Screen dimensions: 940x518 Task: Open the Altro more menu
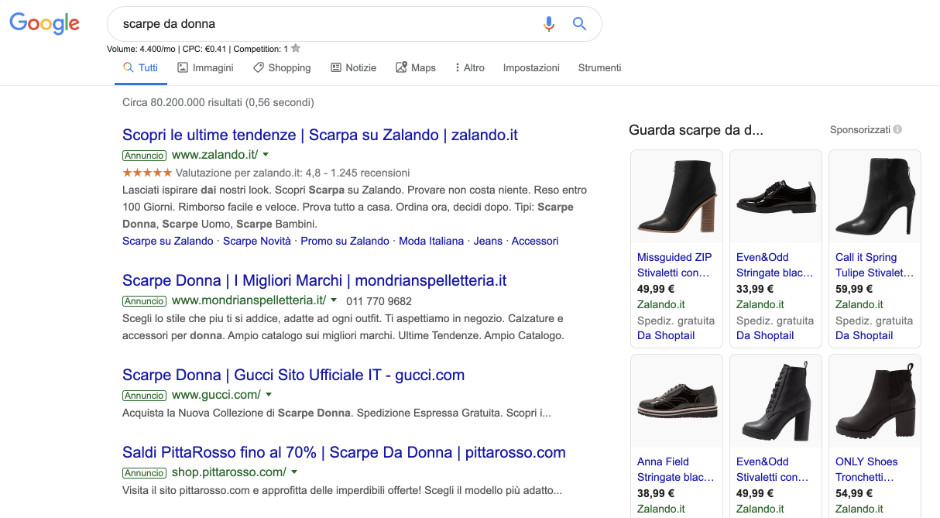pyautogui.click(x=469, y=68)
